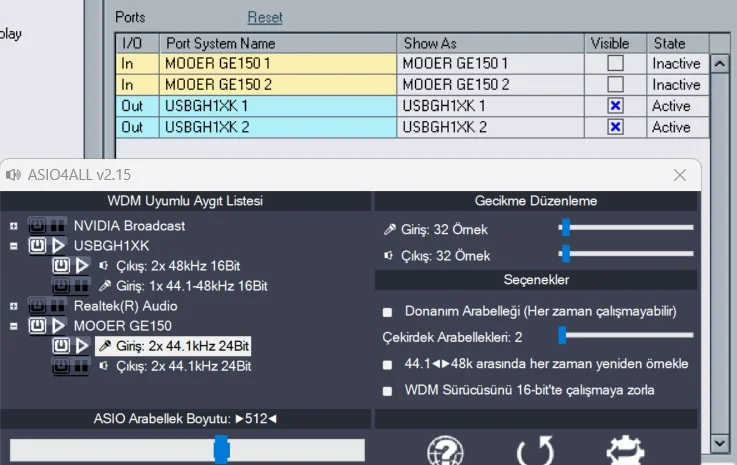The width and height of the screenshot is (737, 465).
Task: Click play icon next to MOOER GE150
Action: [x=58, y=326]
